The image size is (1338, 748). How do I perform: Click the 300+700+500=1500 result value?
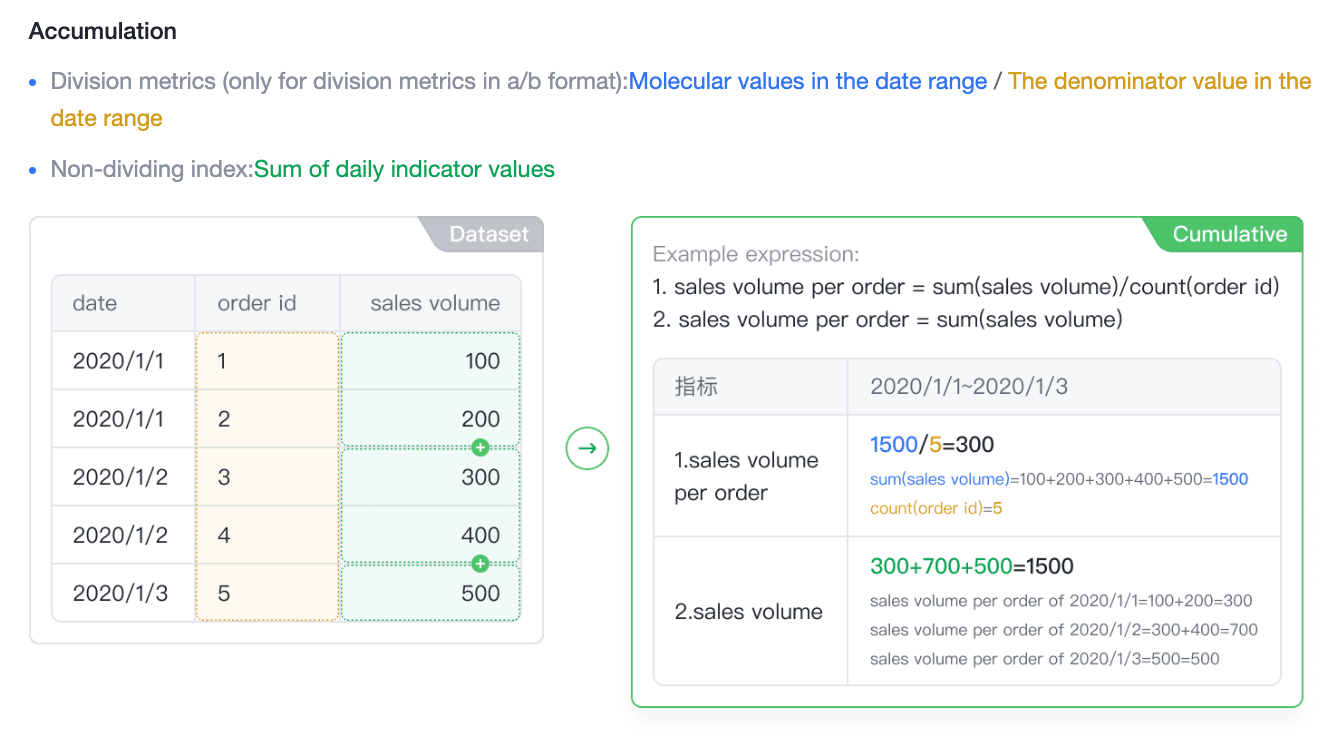972,566
